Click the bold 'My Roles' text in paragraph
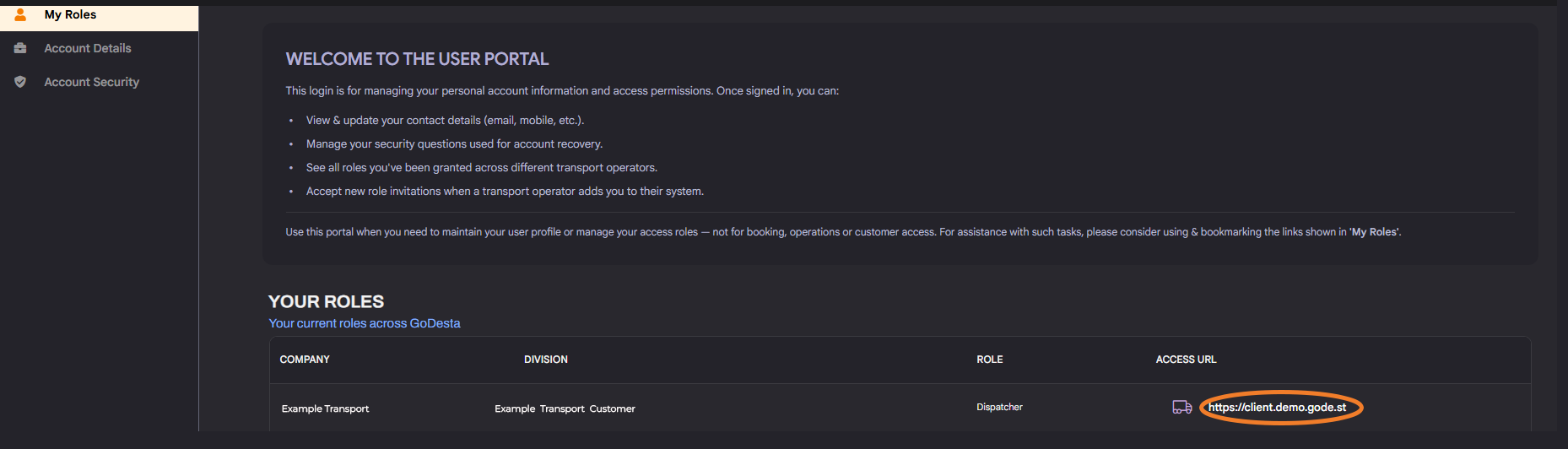1568x449 pixels. (x=1374, y=232)
